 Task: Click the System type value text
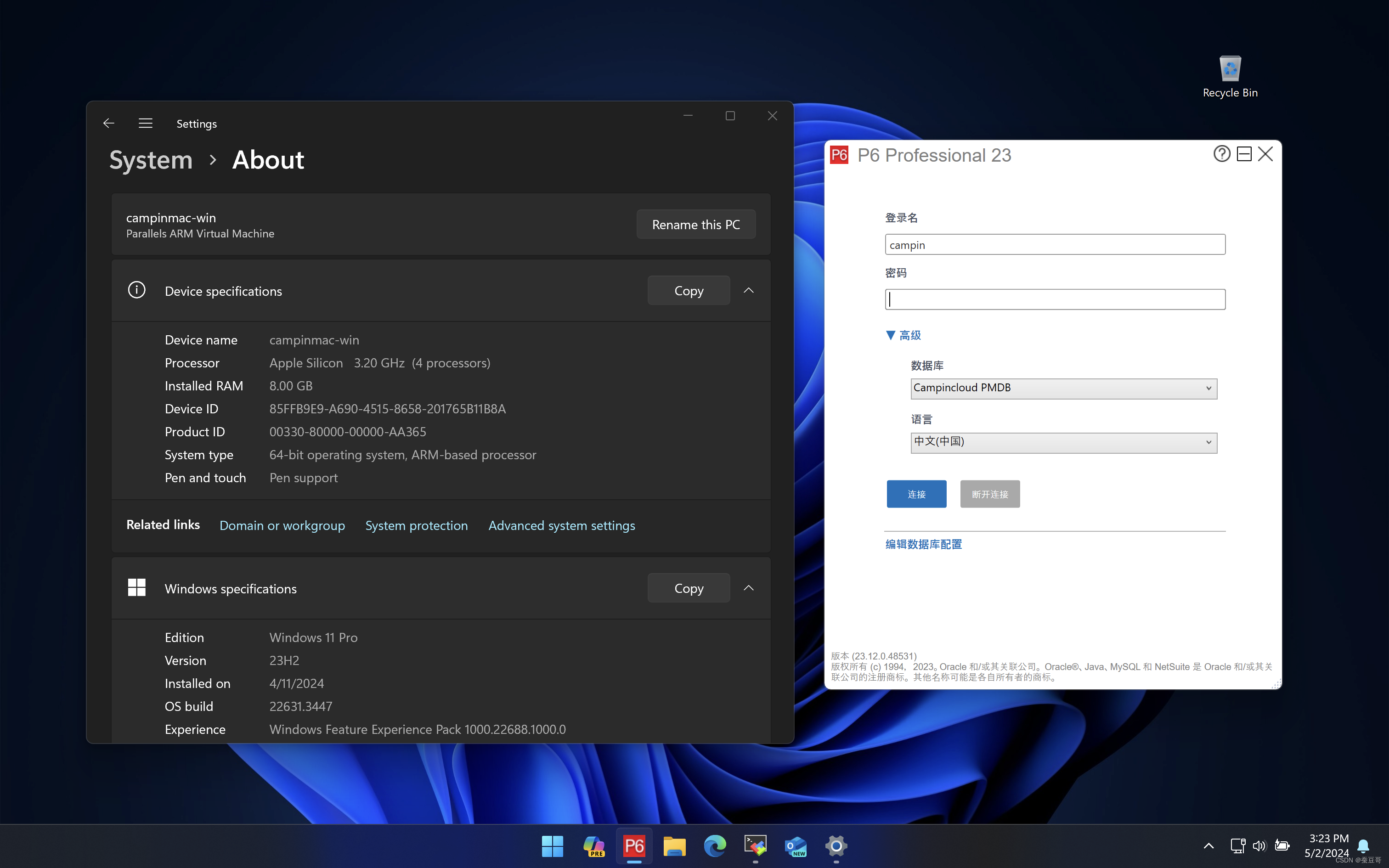coord(403,455)
